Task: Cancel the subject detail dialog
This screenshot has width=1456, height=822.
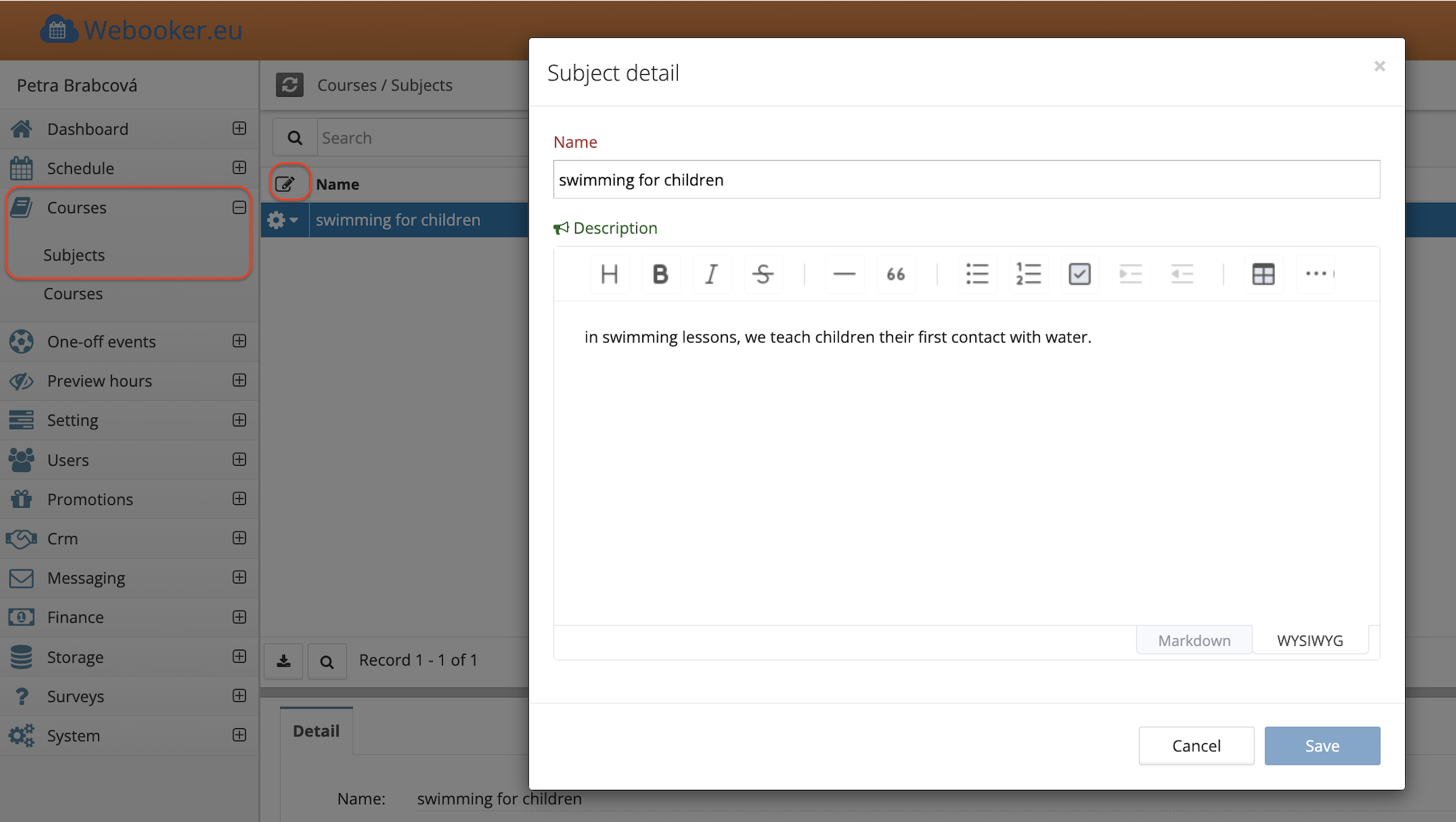Action: [x=1196, y=746]
